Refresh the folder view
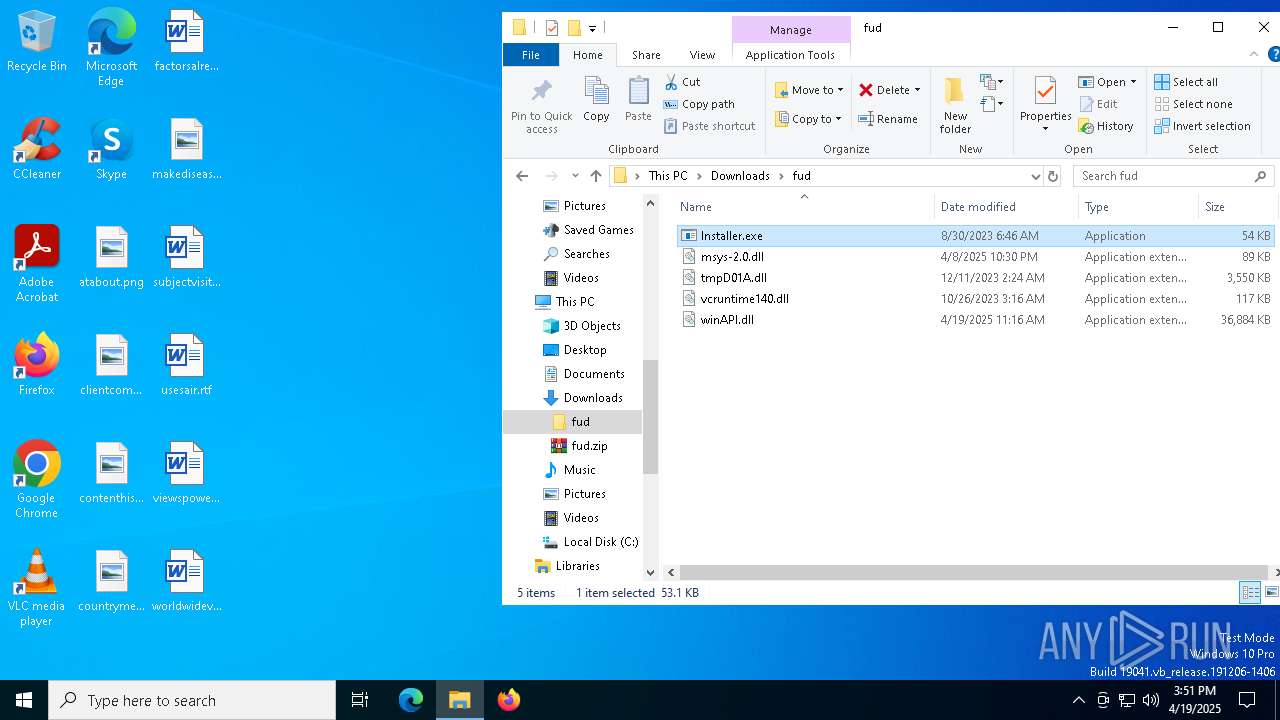The image size is (1280, 720). [1052, 176]
